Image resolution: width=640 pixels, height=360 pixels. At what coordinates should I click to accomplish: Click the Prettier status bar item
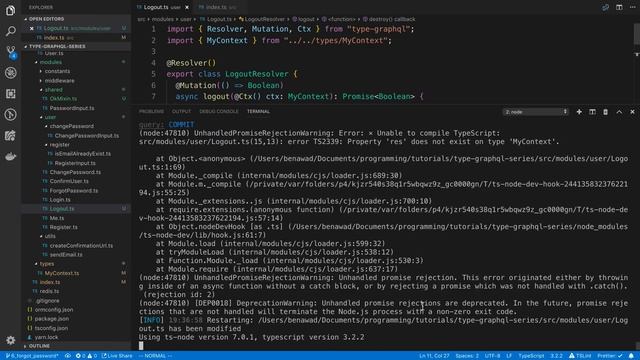610,356
